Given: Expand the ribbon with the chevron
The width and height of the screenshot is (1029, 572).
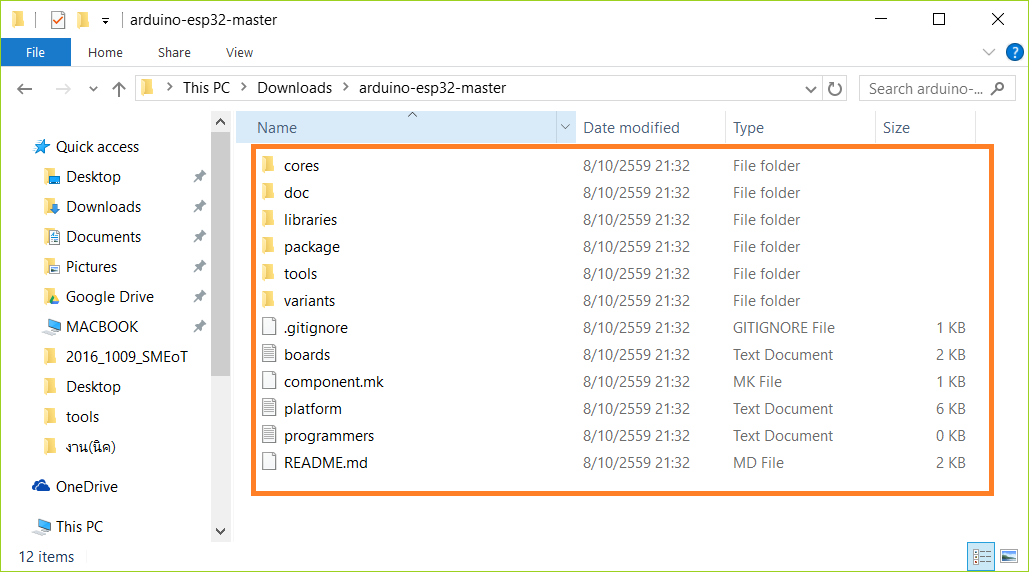Looking at the screenshot, I should point(988,52).
